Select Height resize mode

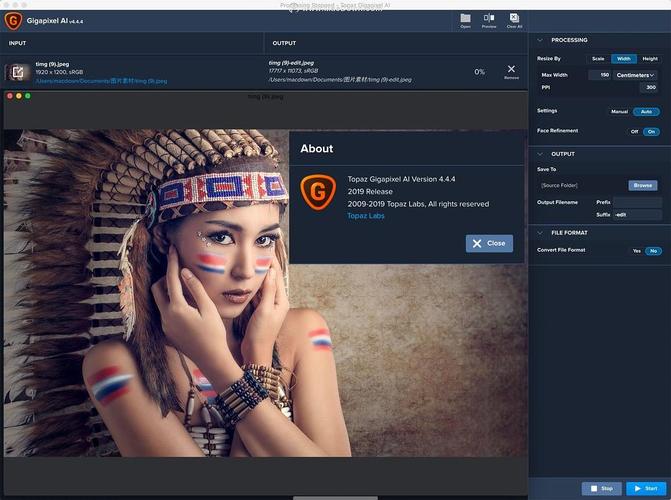650,59
